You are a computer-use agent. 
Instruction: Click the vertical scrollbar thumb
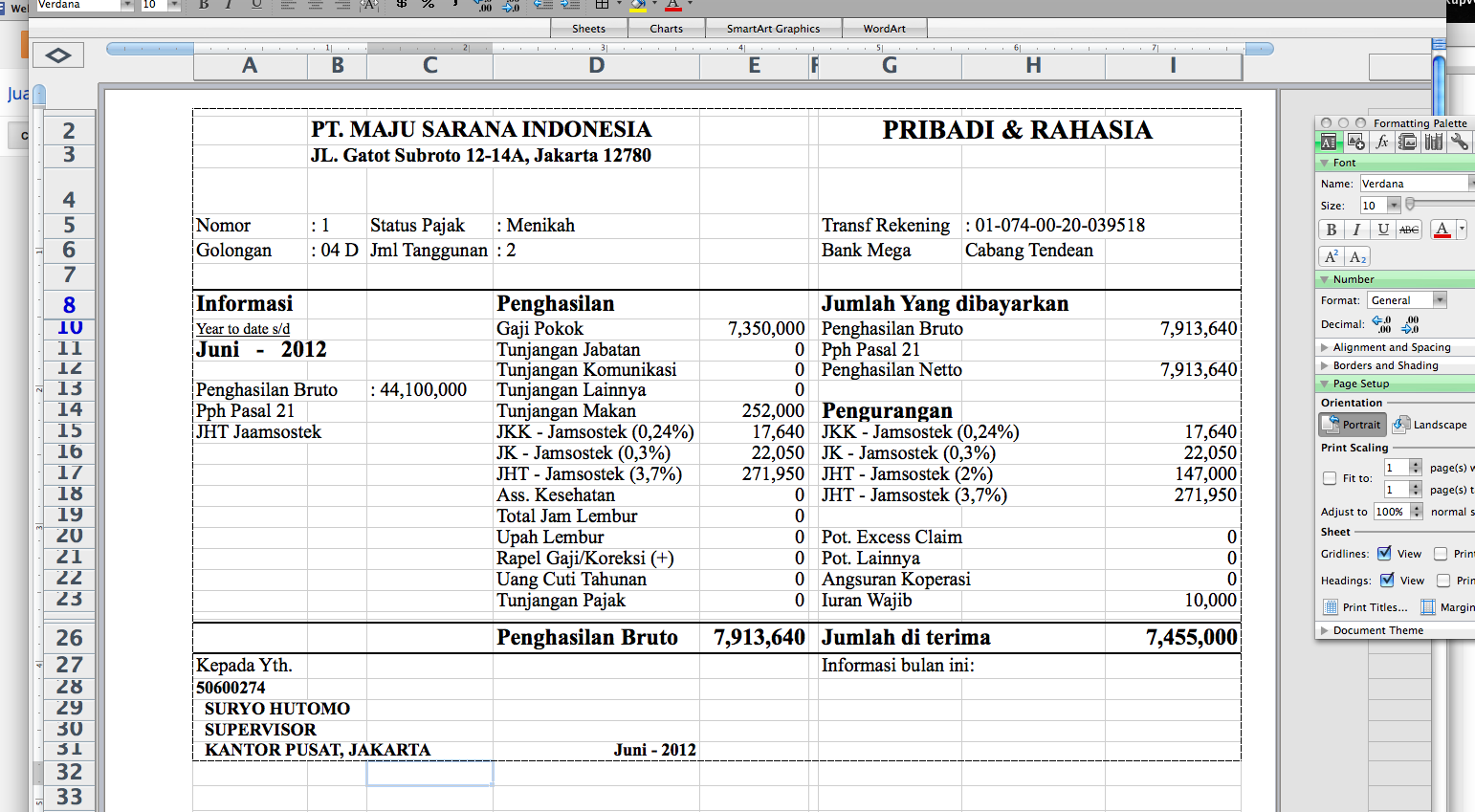click(x=1439, y=84)
